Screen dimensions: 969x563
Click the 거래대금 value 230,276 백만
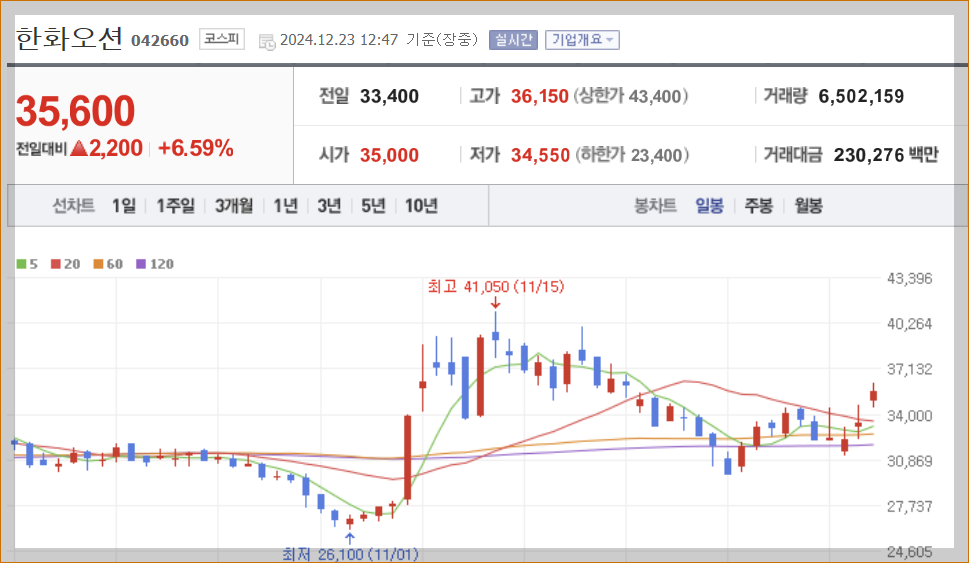click(886, 155)
